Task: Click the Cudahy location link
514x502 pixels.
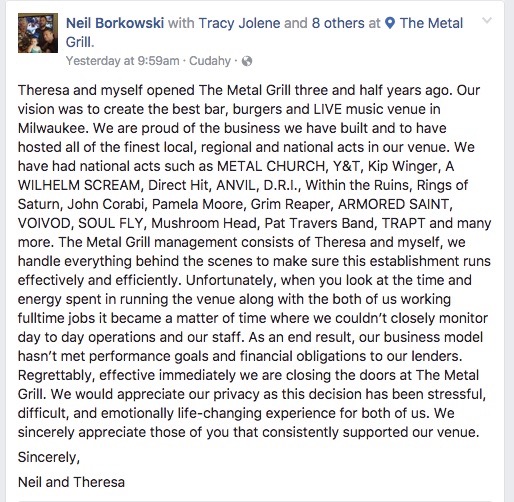Action: pyautogui.click(x=210, y=61)
